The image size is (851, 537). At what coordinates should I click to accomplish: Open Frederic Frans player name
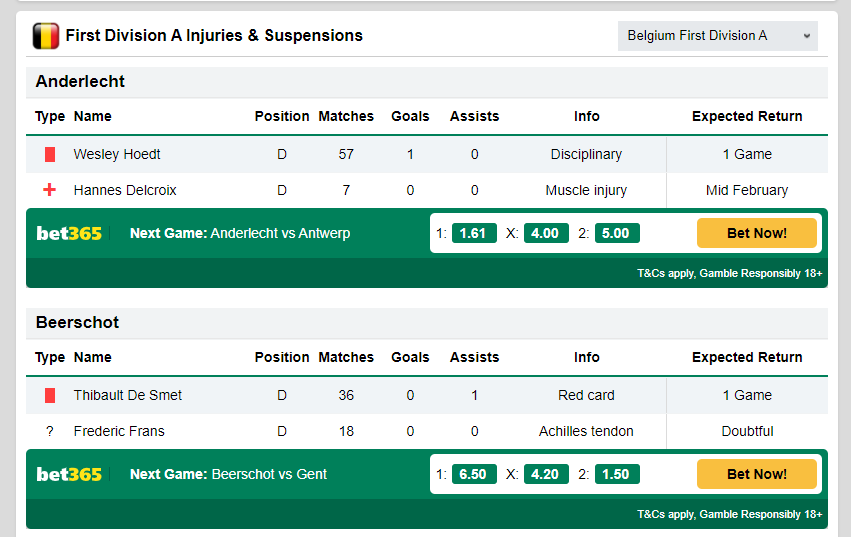[x=119, y=431]
